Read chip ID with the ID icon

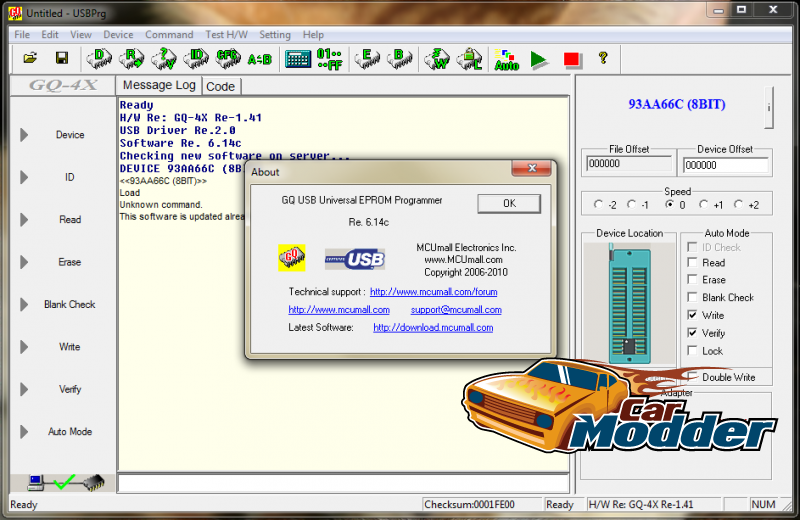tap(196, 59)
